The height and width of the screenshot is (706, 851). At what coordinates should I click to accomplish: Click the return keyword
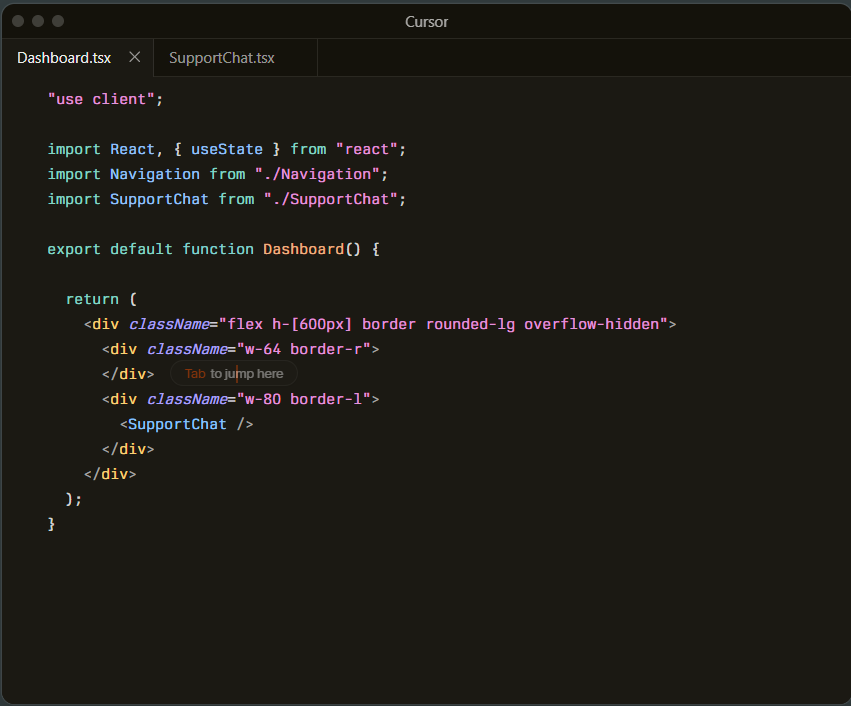[x=92, y=299]
